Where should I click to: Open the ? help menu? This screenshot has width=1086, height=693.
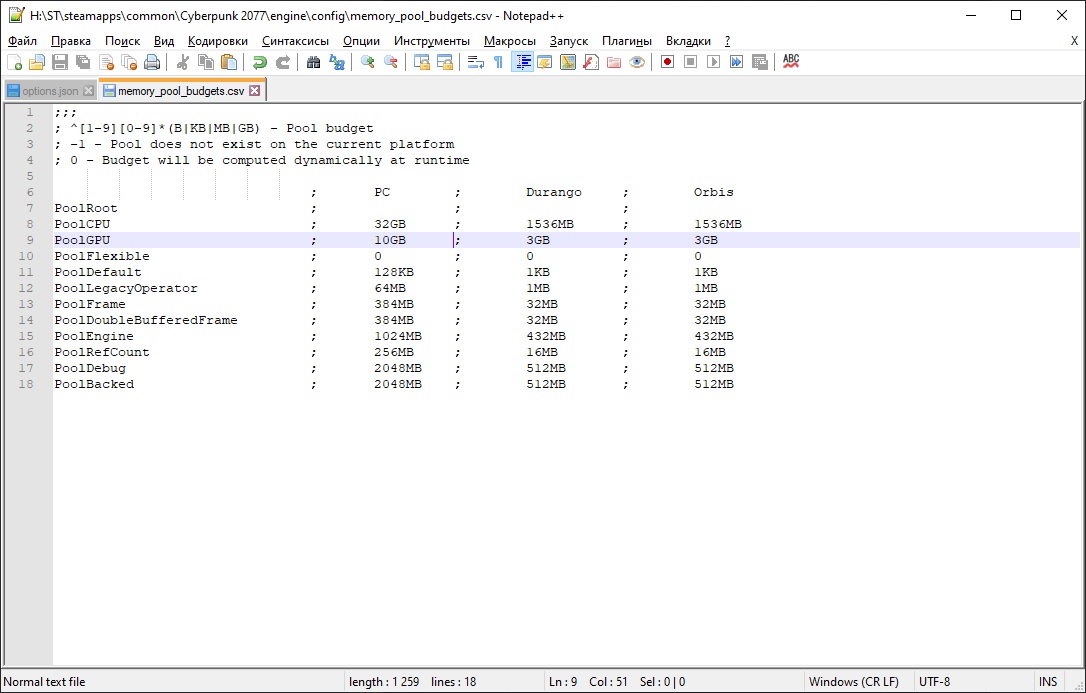point(727,41)
